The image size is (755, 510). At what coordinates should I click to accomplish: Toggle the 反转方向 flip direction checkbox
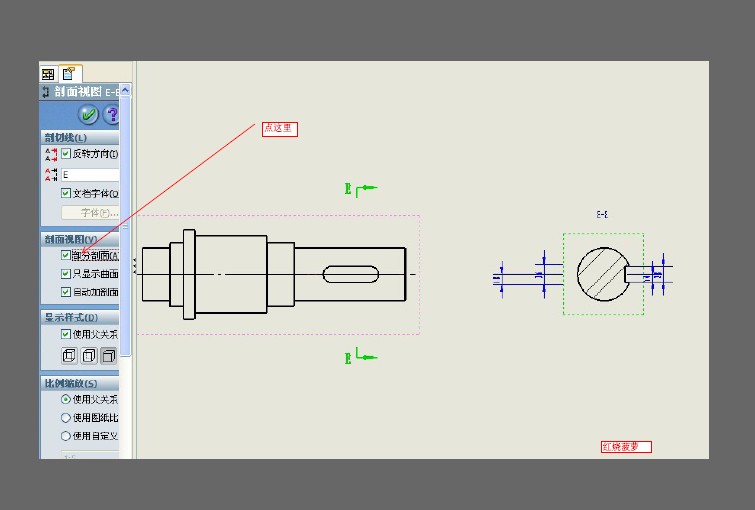tap(66, 154)
